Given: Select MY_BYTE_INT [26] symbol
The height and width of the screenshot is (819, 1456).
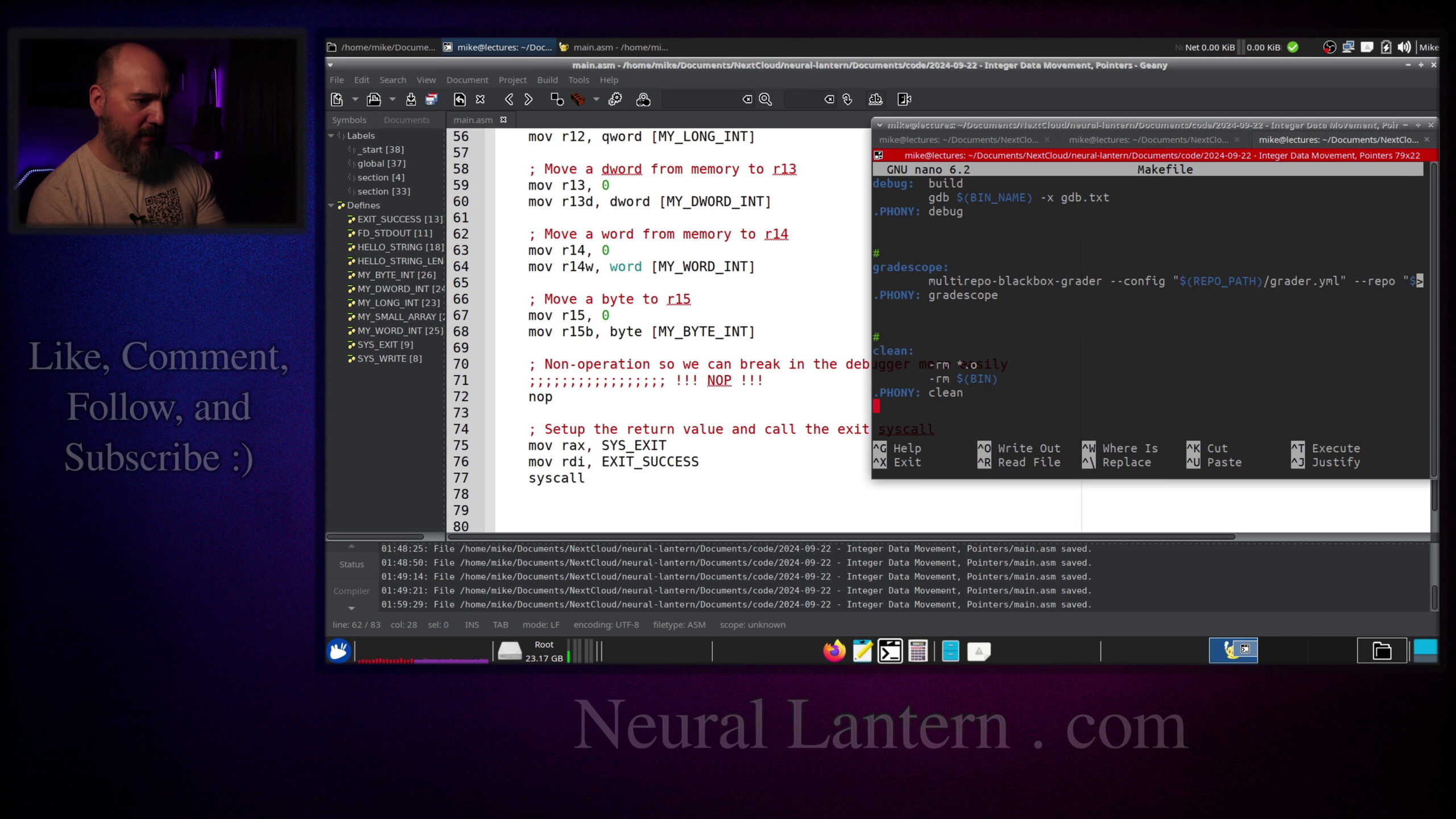Looking at the screenshot, I should (396, 275).
